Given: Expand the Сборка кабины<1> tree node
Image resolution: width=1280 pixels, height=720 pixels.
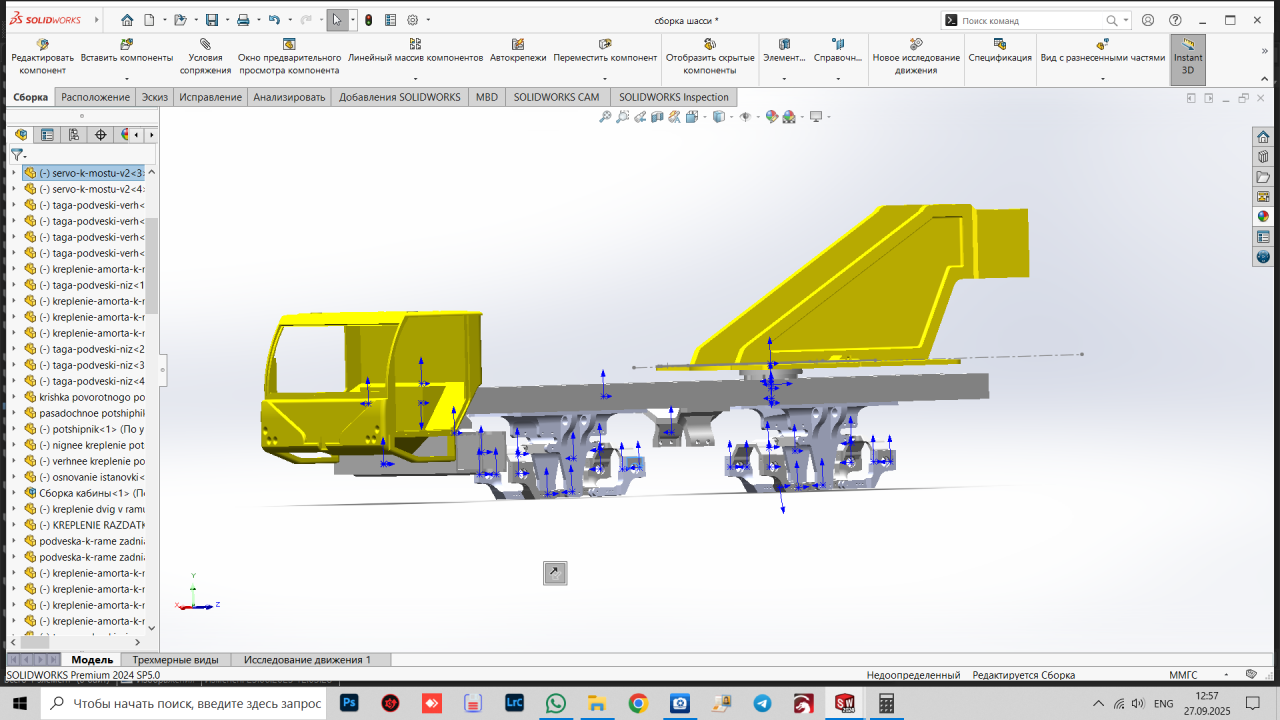Looking at the screenshot, I should pyautogui.click(x=14, y=493).
